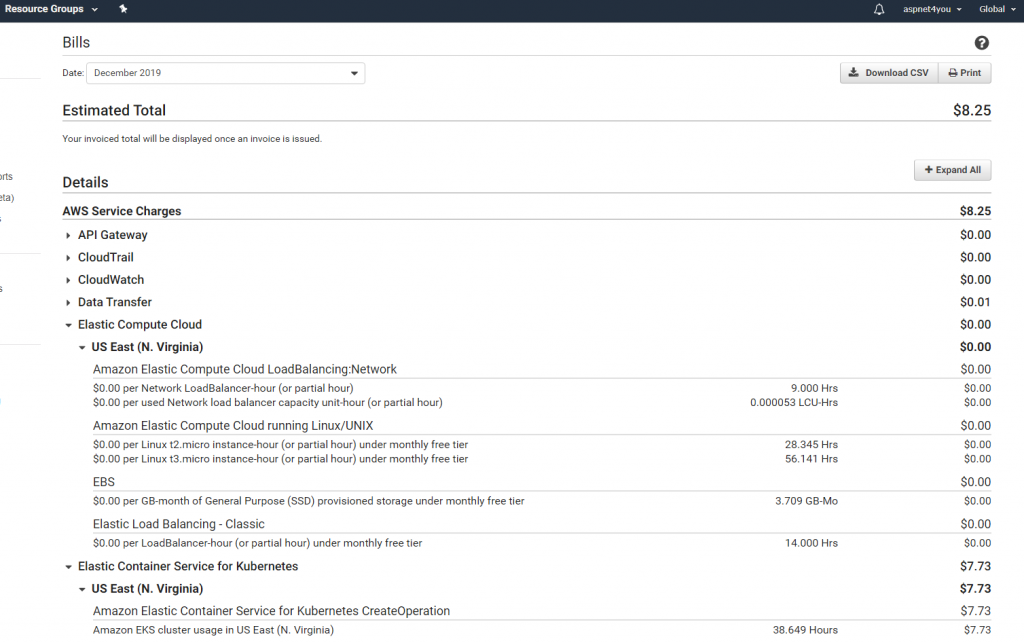Screen dimensions: 1024x643
Task: Open the aspnet4you account menu
Action: 932,9
